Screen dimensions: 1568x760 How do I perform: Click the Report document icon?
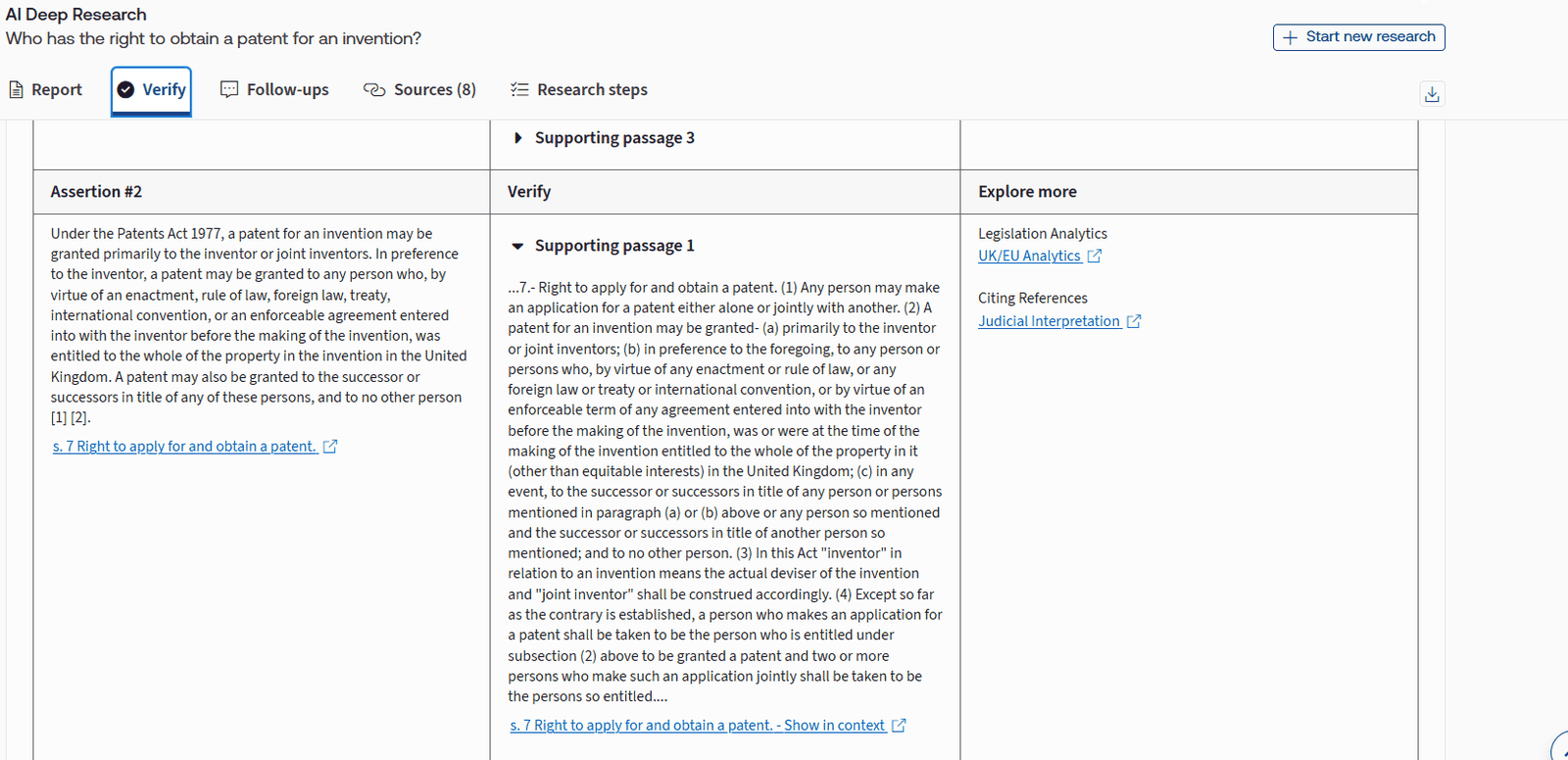16,90
